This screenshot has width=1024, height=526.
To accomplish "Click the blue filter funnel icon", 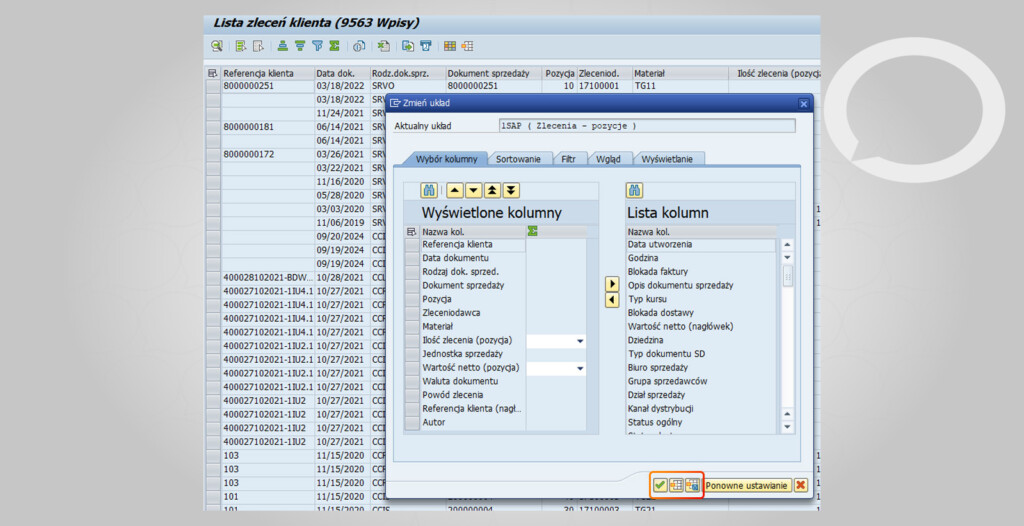I will pyautogui.click(x=317, y=46).
